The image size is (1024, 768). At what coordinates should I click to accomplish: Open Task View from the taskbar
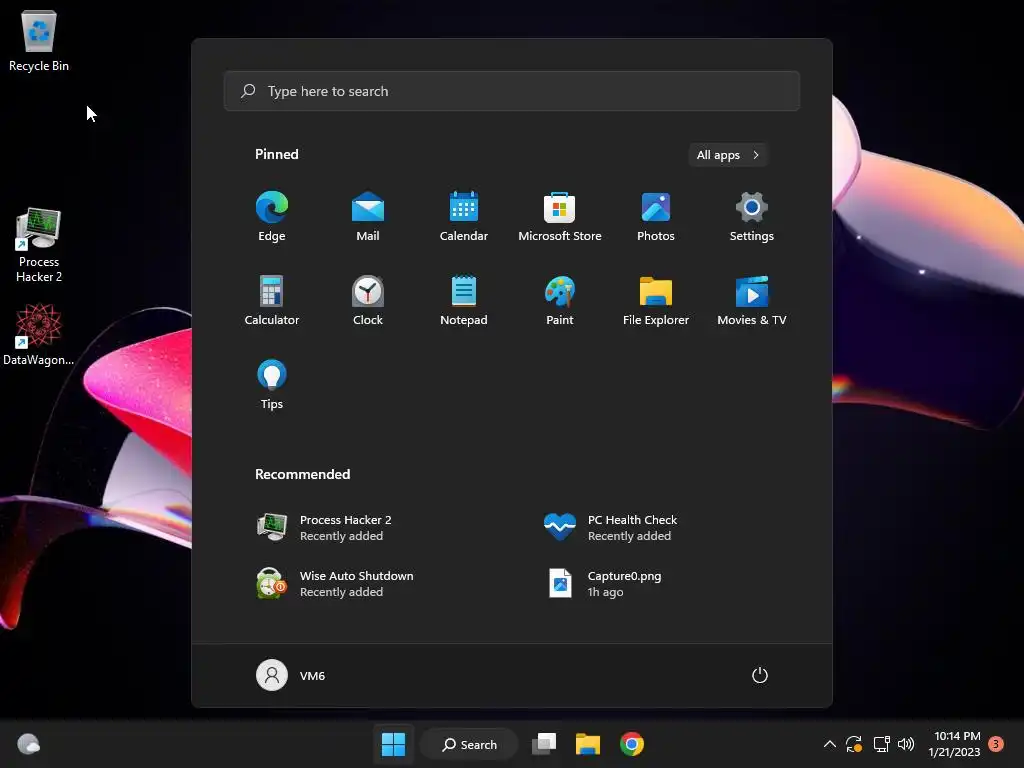(544, 744)
